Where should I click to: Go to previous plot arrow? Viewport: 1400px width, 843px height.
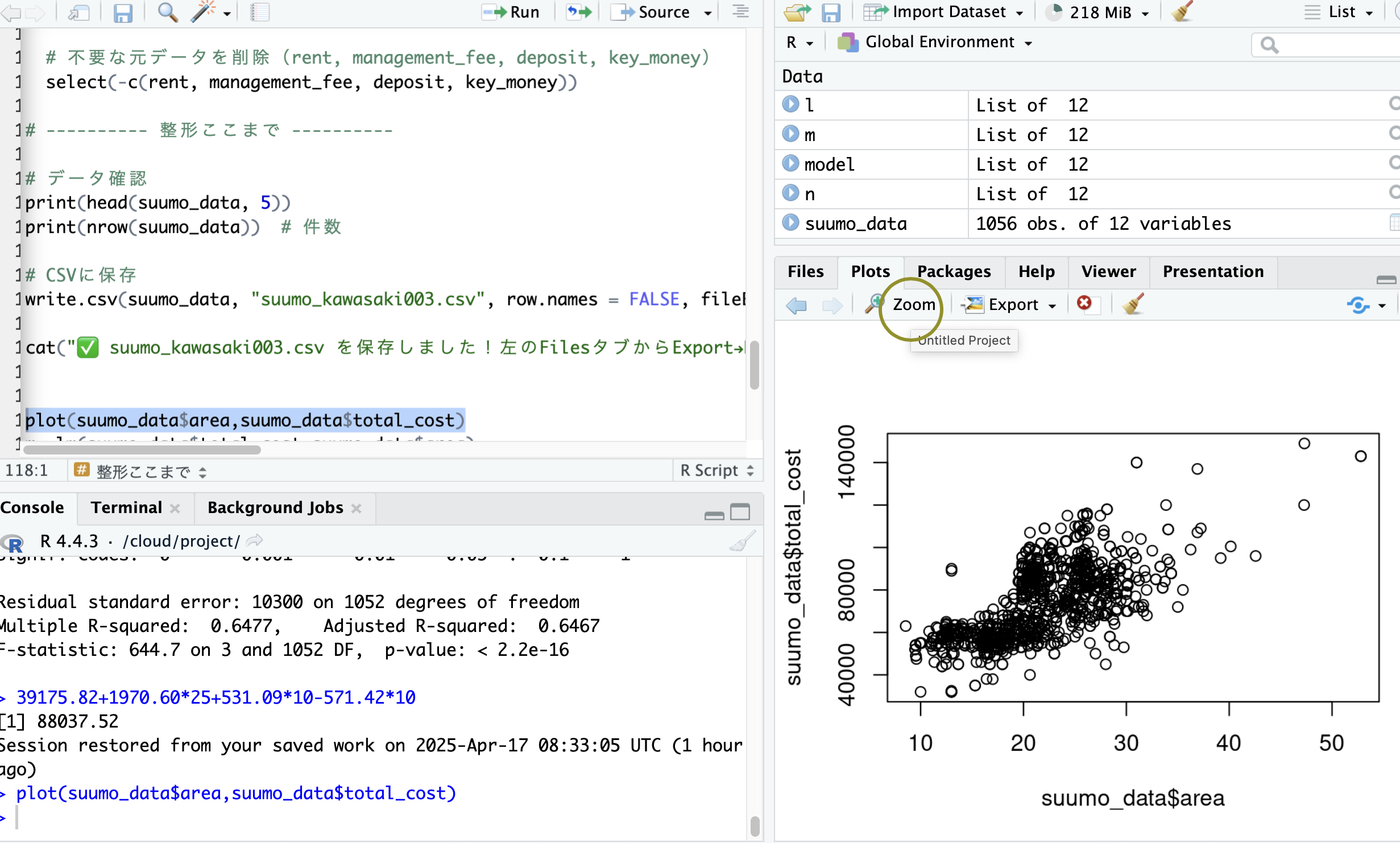click(796, 305)
